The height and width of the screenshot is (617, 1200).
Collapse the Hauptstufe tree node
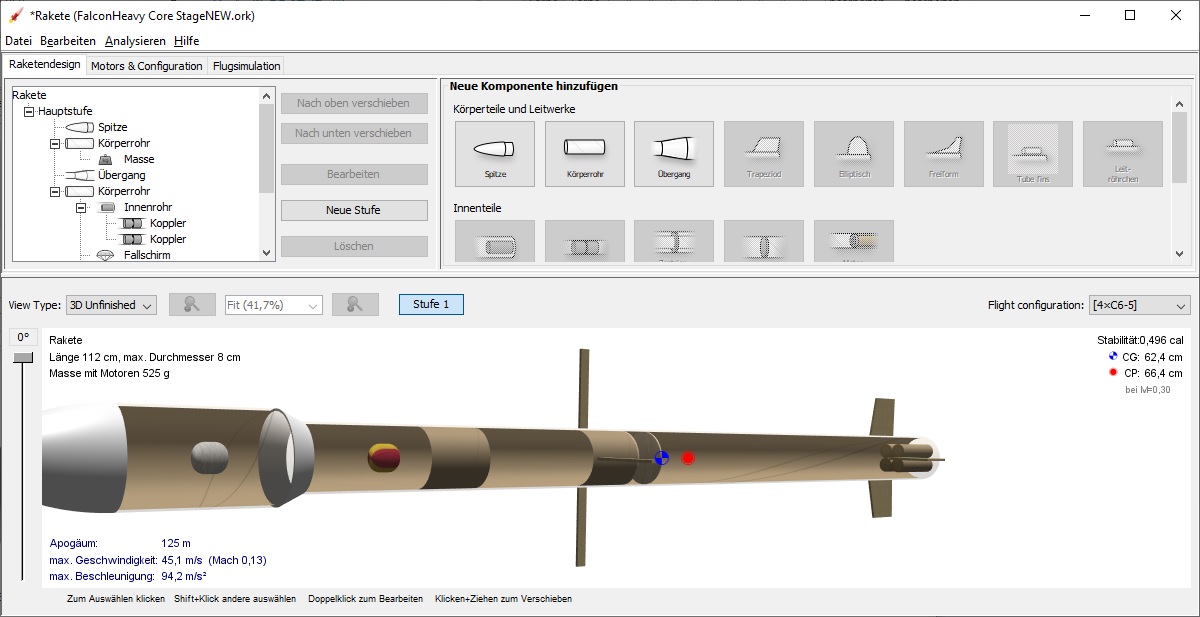29,111
